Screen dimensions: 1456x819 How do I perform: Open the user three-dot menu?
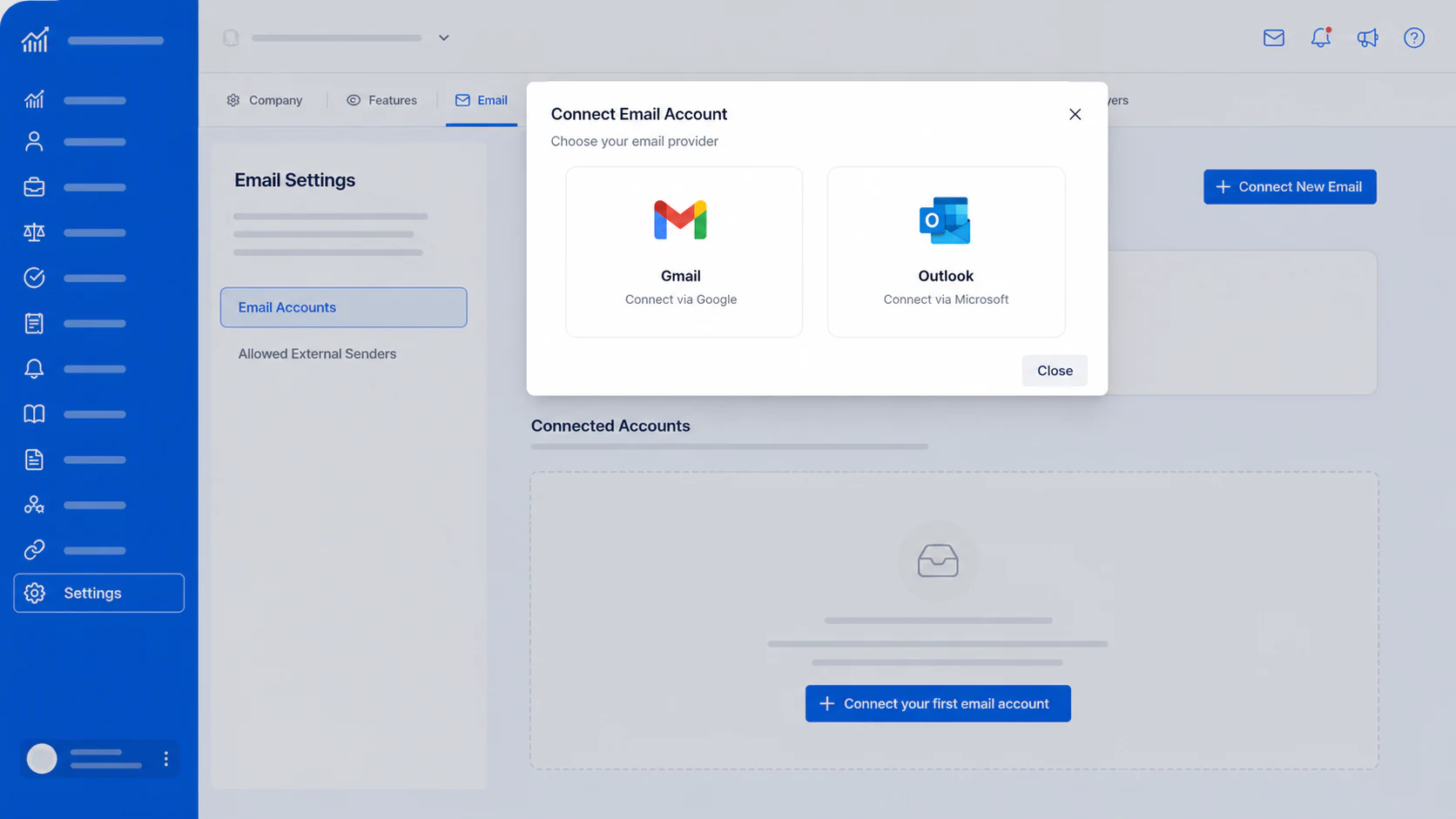point(165,759)
